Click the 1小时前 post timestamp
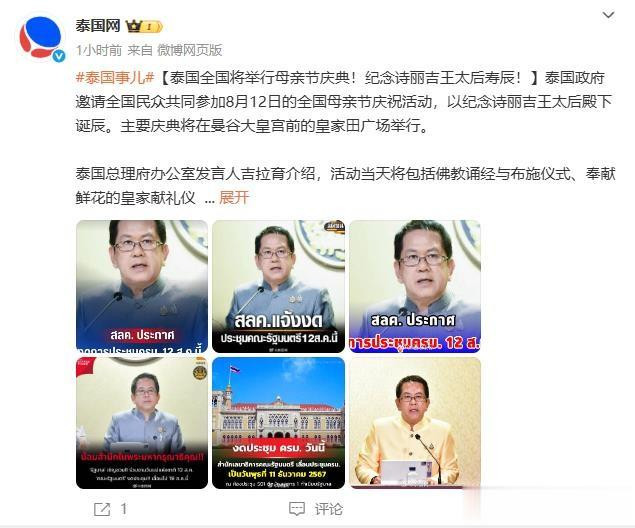This screenshot has width=635, height=528. (99, 50)
